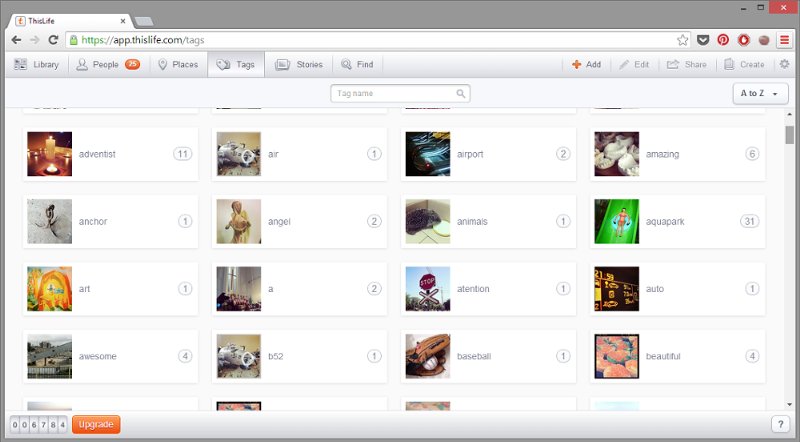Open the settings gear icon
Screen dimensions: 800x442
pyautogui.click(x=784, y=64)
